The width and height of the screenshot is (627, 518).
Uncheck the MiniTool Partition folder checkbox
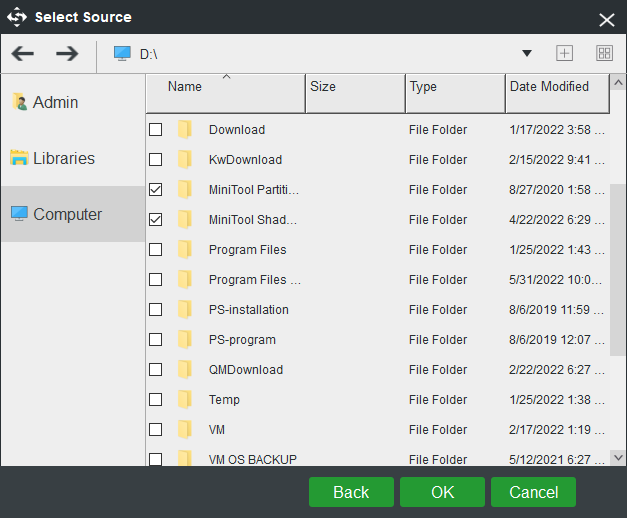tap(155, 190)
